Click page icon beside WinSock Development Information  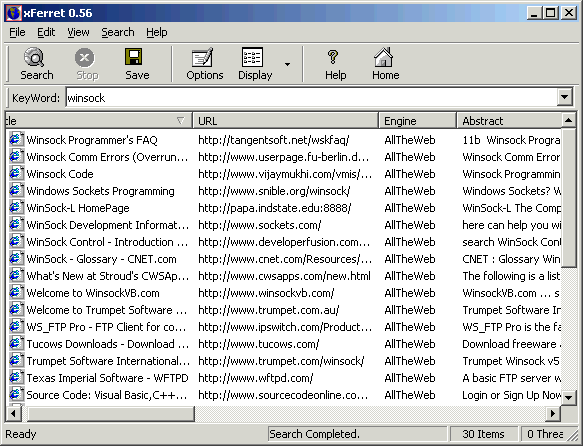[x=17, y=224]
